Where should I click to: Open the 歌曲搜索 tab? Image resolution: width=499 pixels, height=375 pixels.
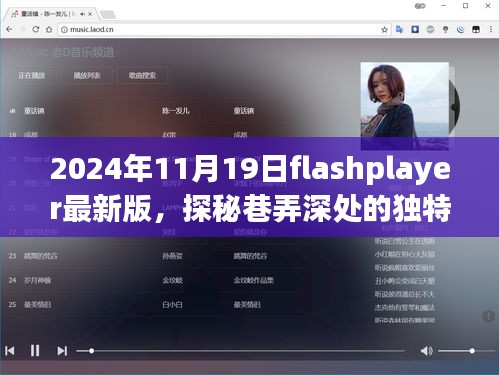142,76
